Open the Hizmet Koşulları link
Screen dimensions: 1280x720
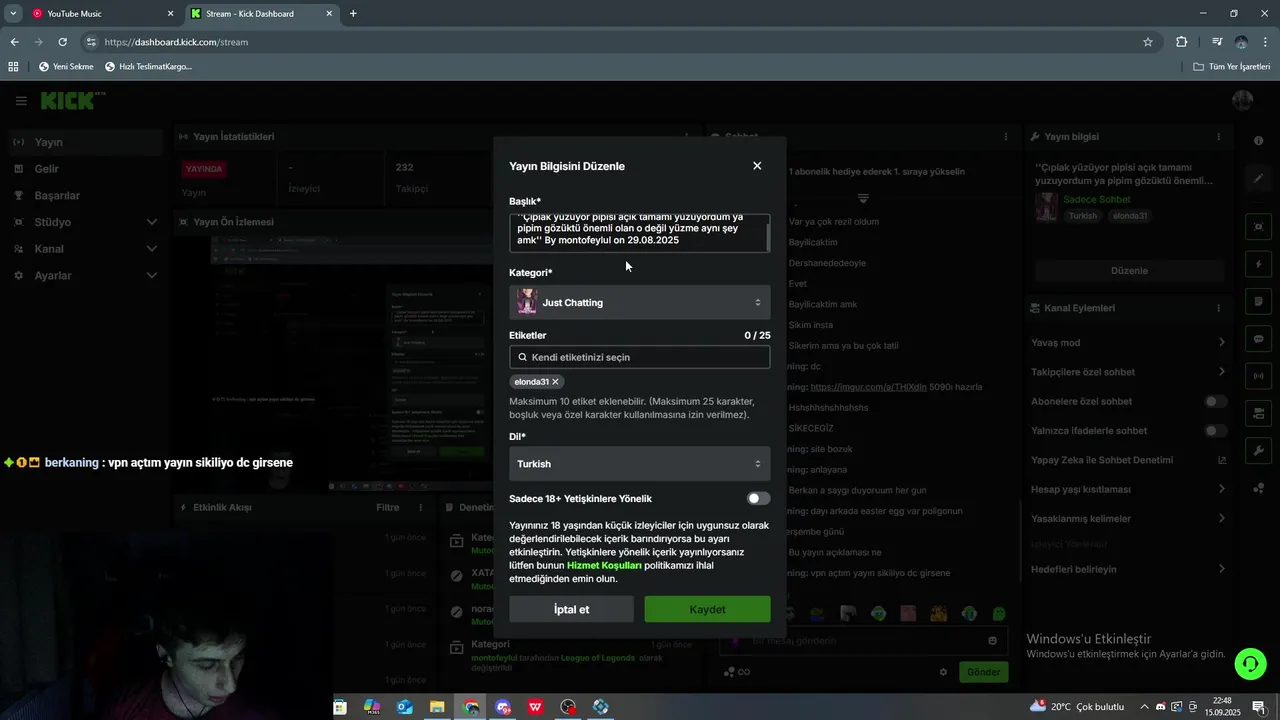(604, 565)
